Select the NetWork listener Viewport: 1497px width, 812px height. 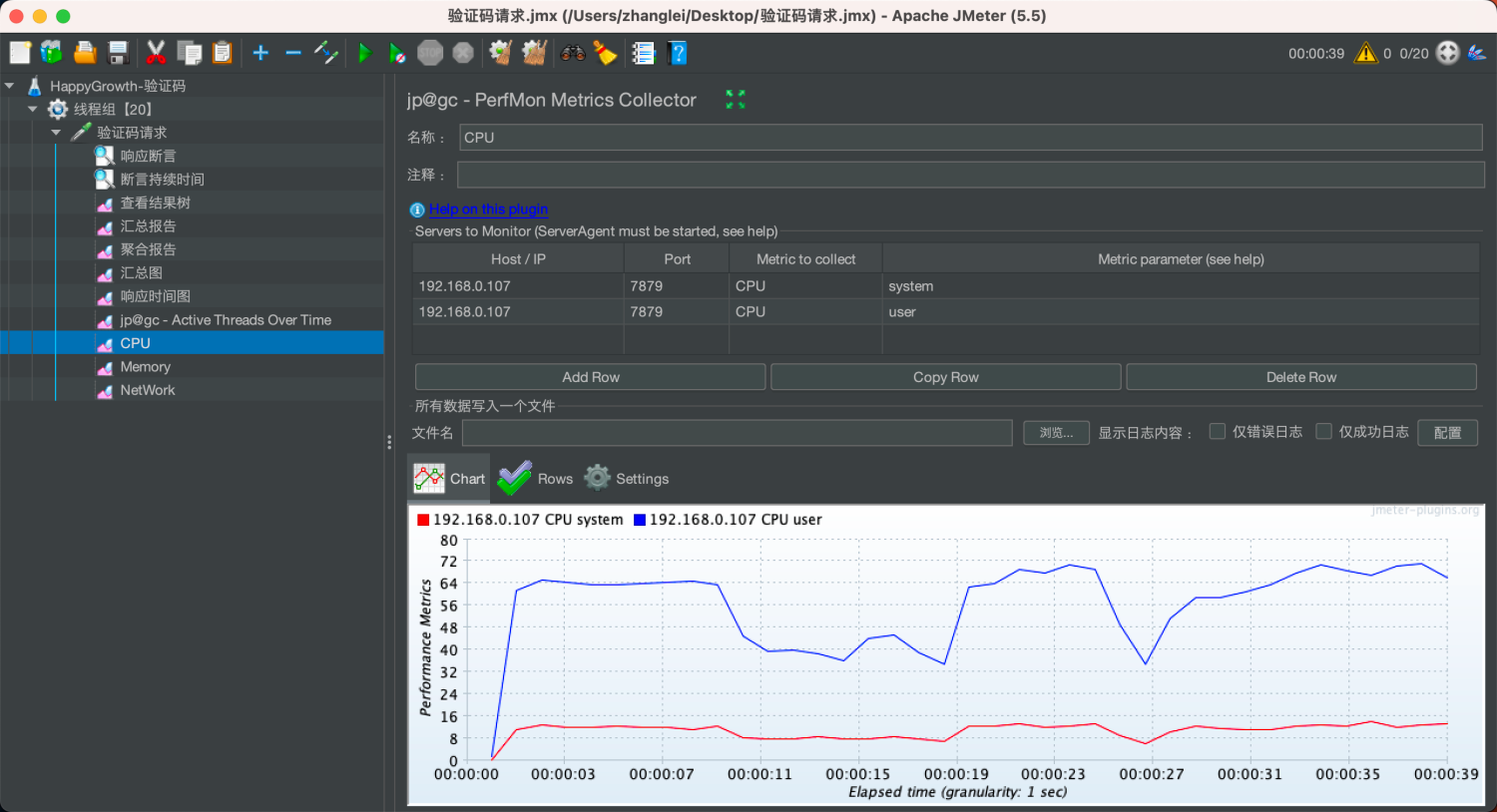click(x=147, y=390)
